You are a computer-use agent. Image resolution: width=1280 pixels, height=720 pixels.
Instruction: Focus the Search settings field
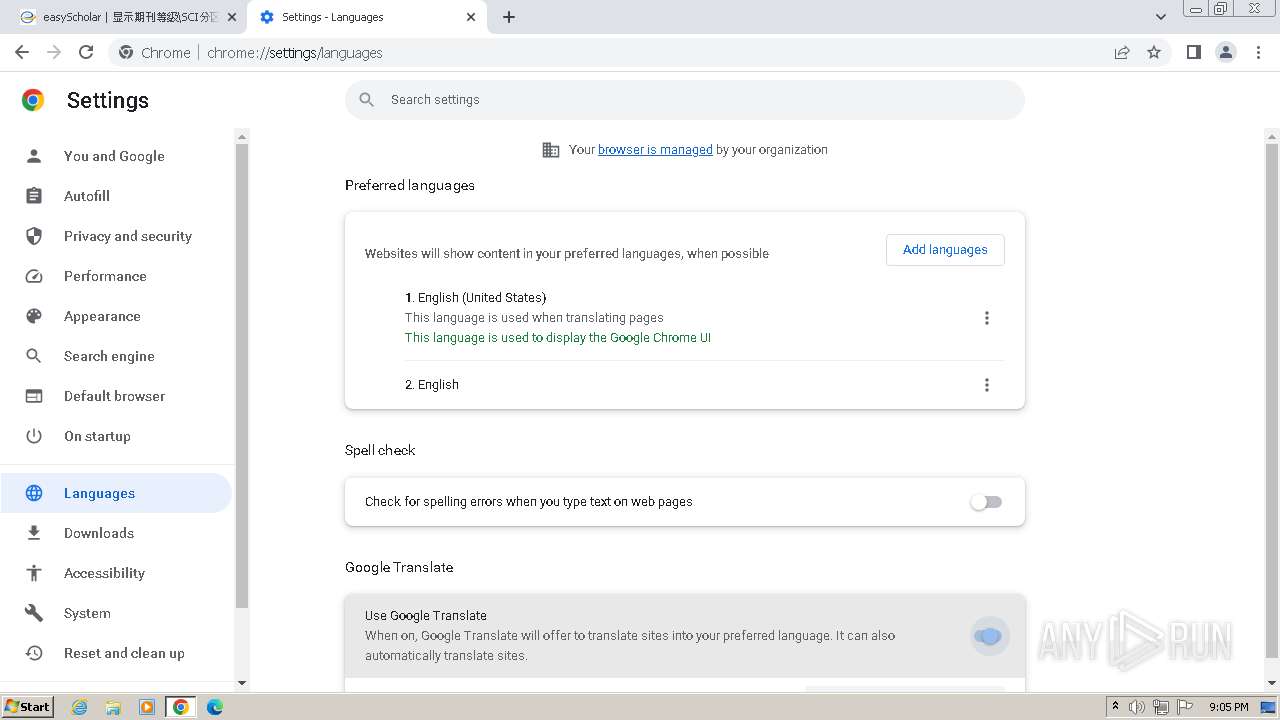685,100
